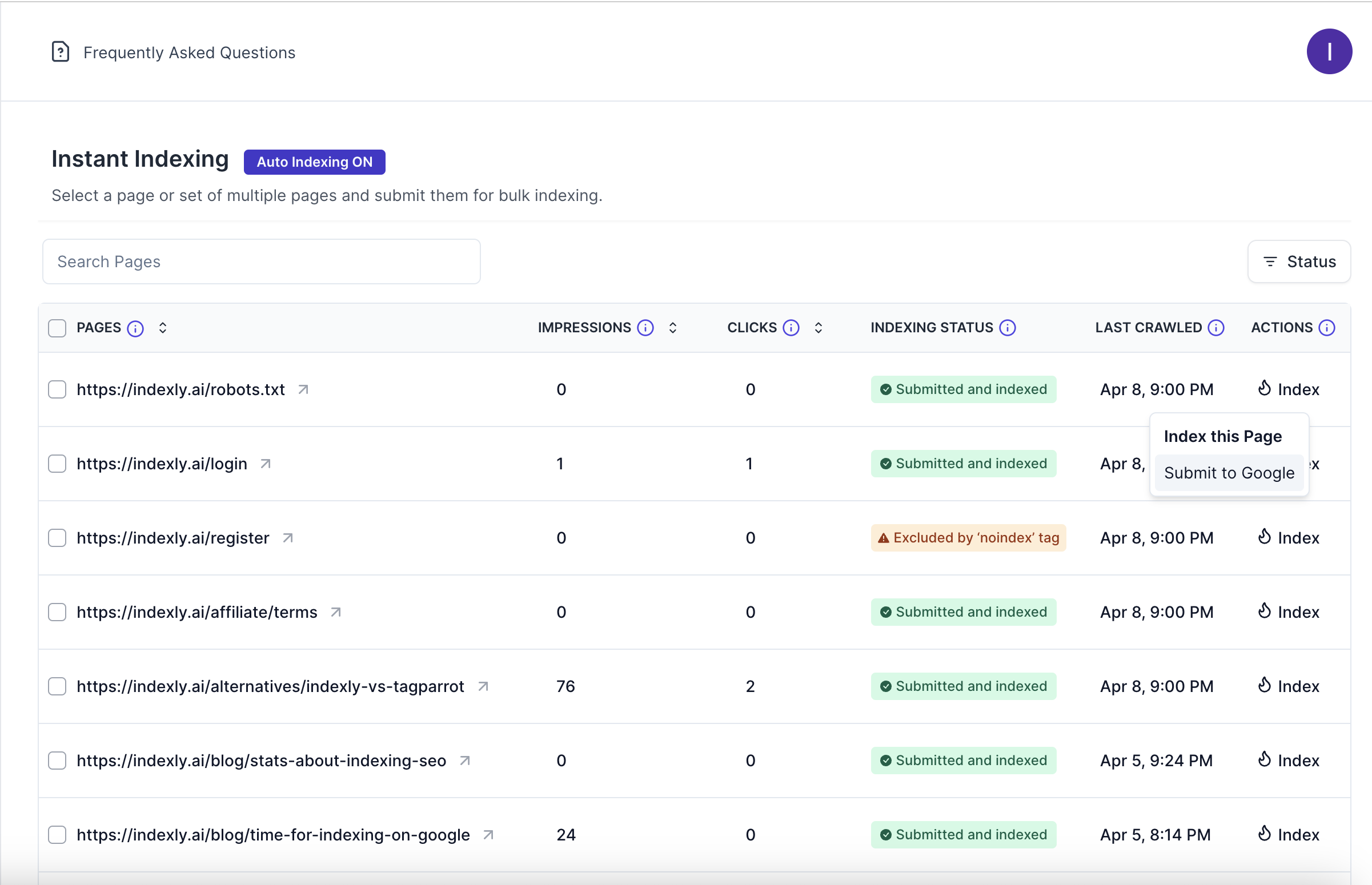Image resolution: width=1372 pixels, height=885 pixels.
Task: Choose Submit to Google from the popup menu
Action: point(1229,473)
